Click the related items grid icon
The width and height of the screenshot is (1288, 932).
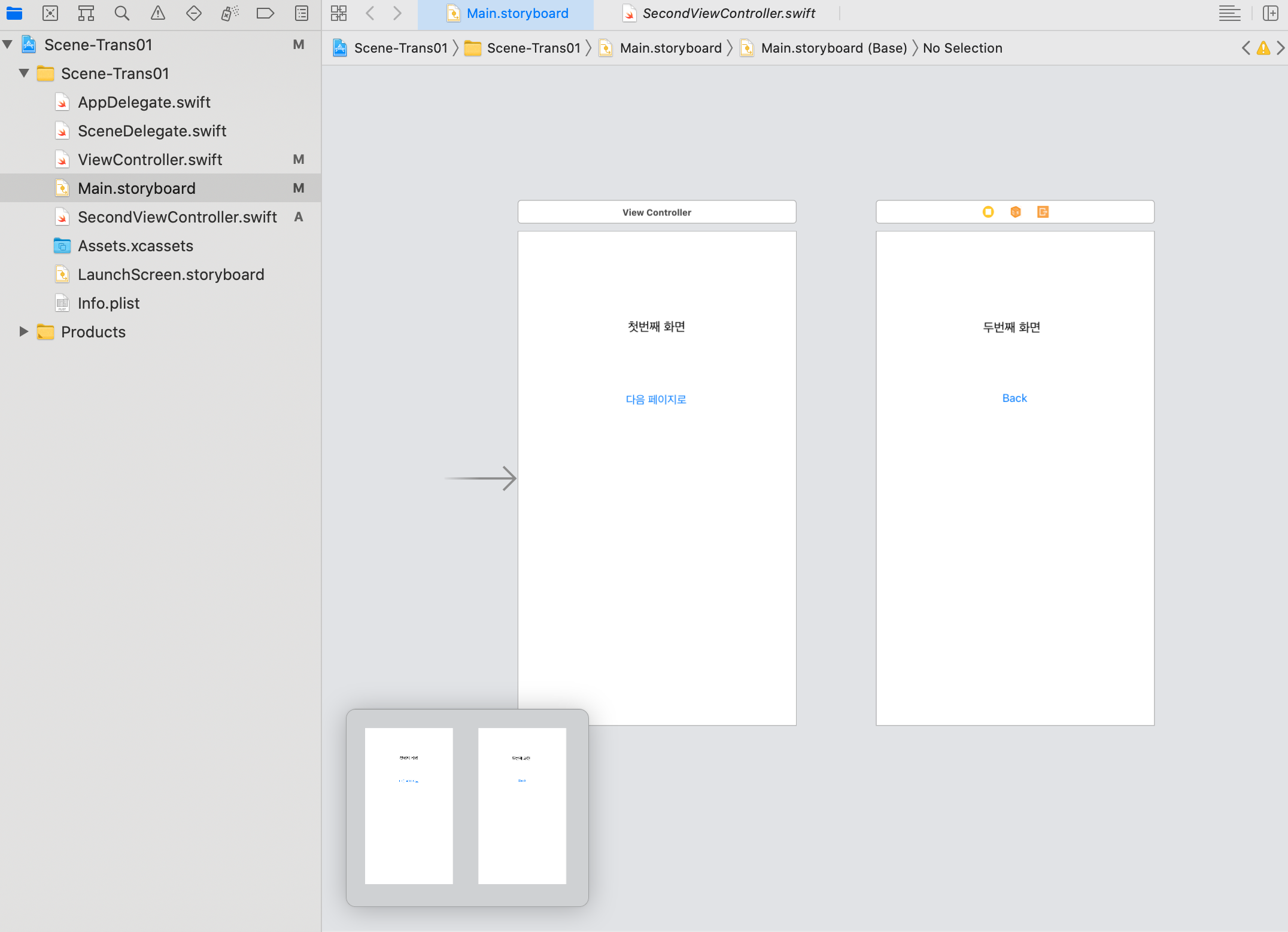(339, 13)
